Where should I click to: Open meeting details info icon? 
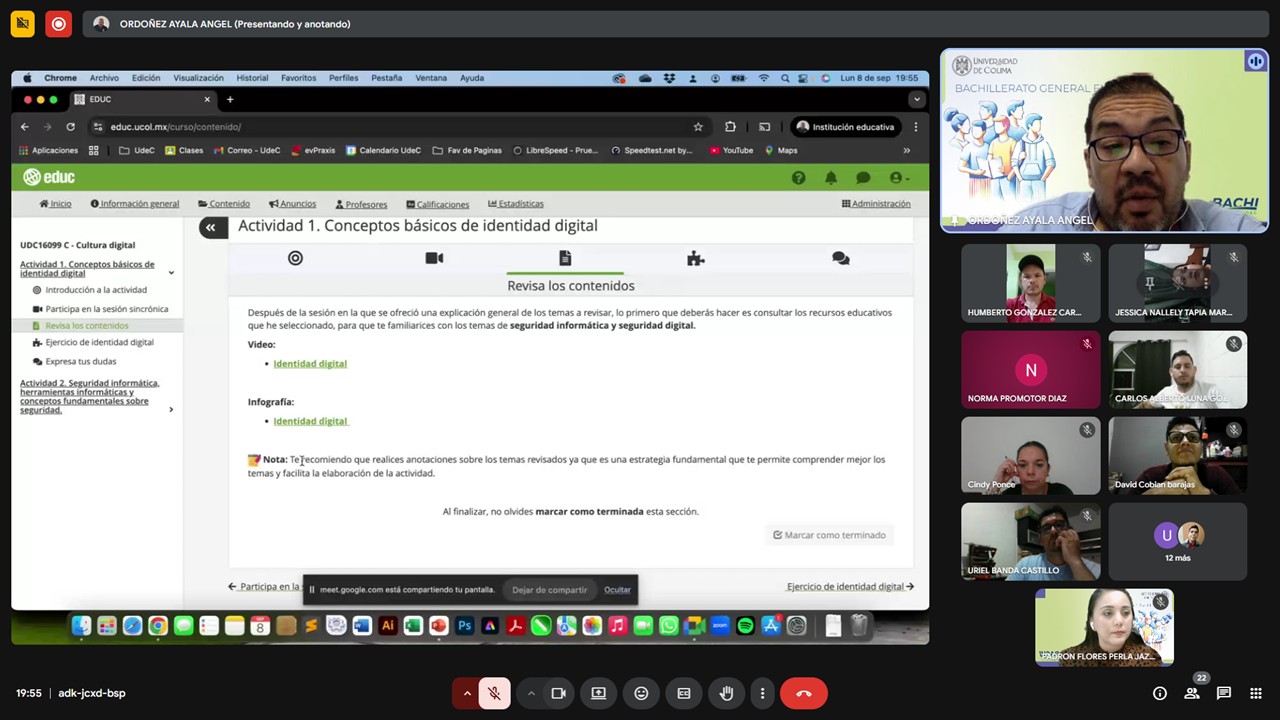pyautogui.click(x=1159, y=693)
